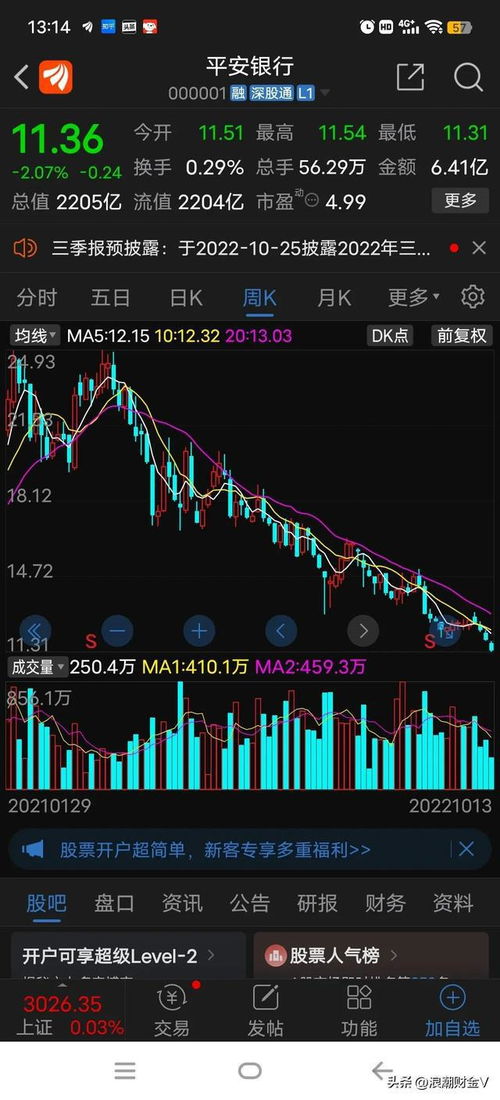Screen dimensions: 500x1100
Task: Go back with the top-left arrow
Action: [x=21, y=77]
